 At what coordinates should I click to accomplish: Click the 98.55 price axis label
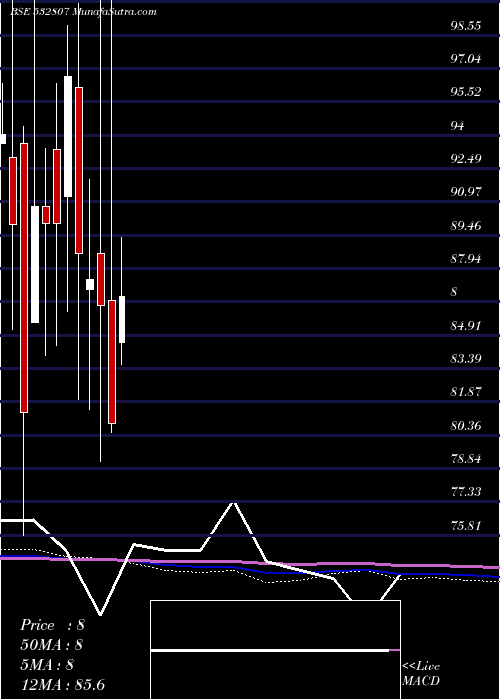pos(466,26)
